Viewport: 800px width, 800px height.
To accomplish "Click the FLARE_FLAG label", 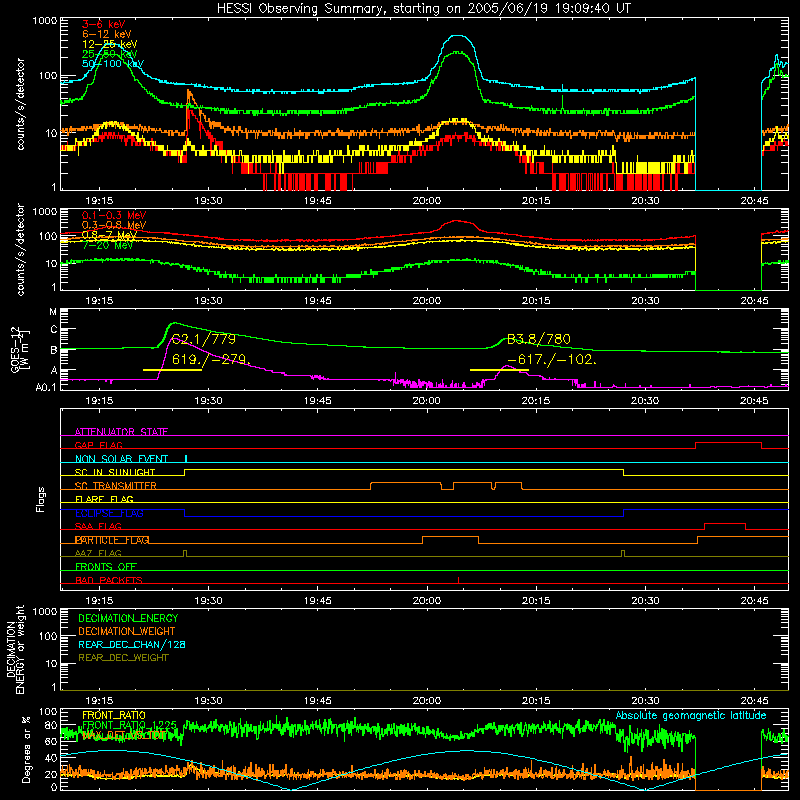I will click(x=104, y=499).
